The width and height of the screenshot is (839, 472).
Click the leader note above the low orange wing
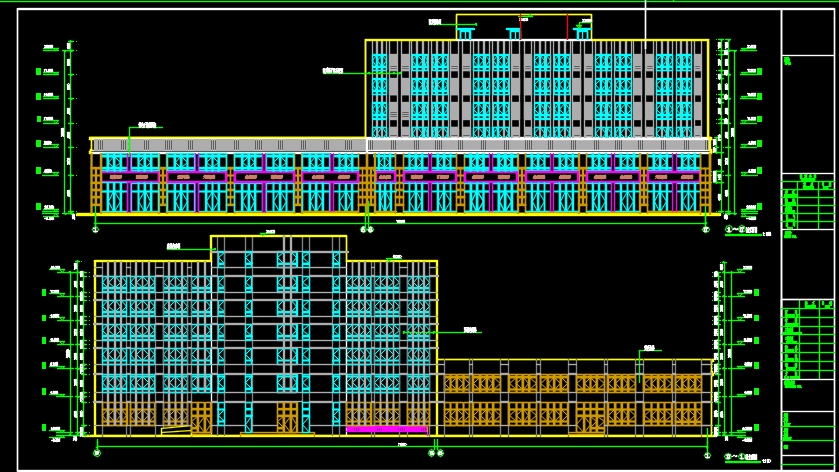tap(649, 348)
